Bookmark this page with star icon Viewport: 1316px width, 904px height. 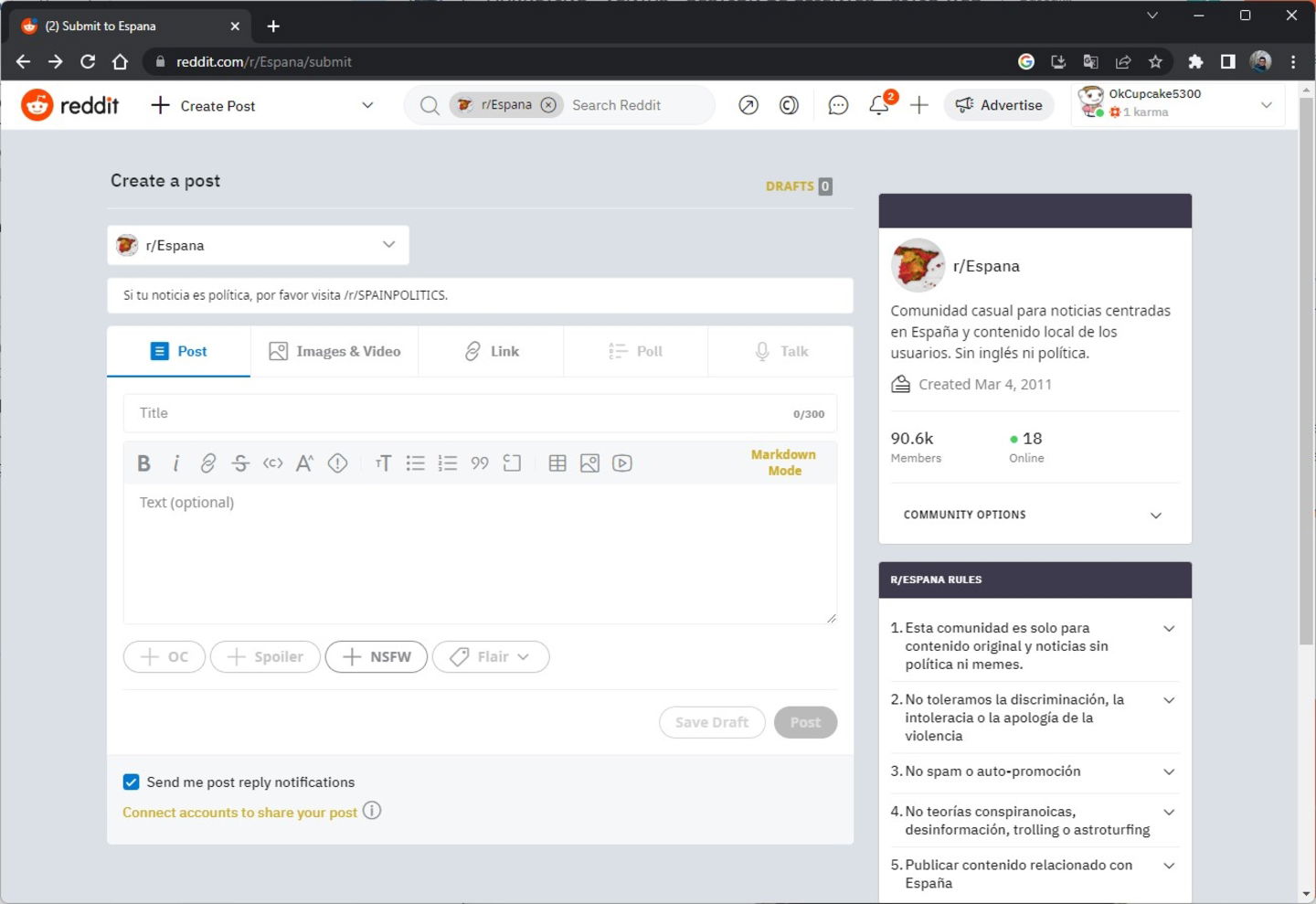(x=1155, y=62)
